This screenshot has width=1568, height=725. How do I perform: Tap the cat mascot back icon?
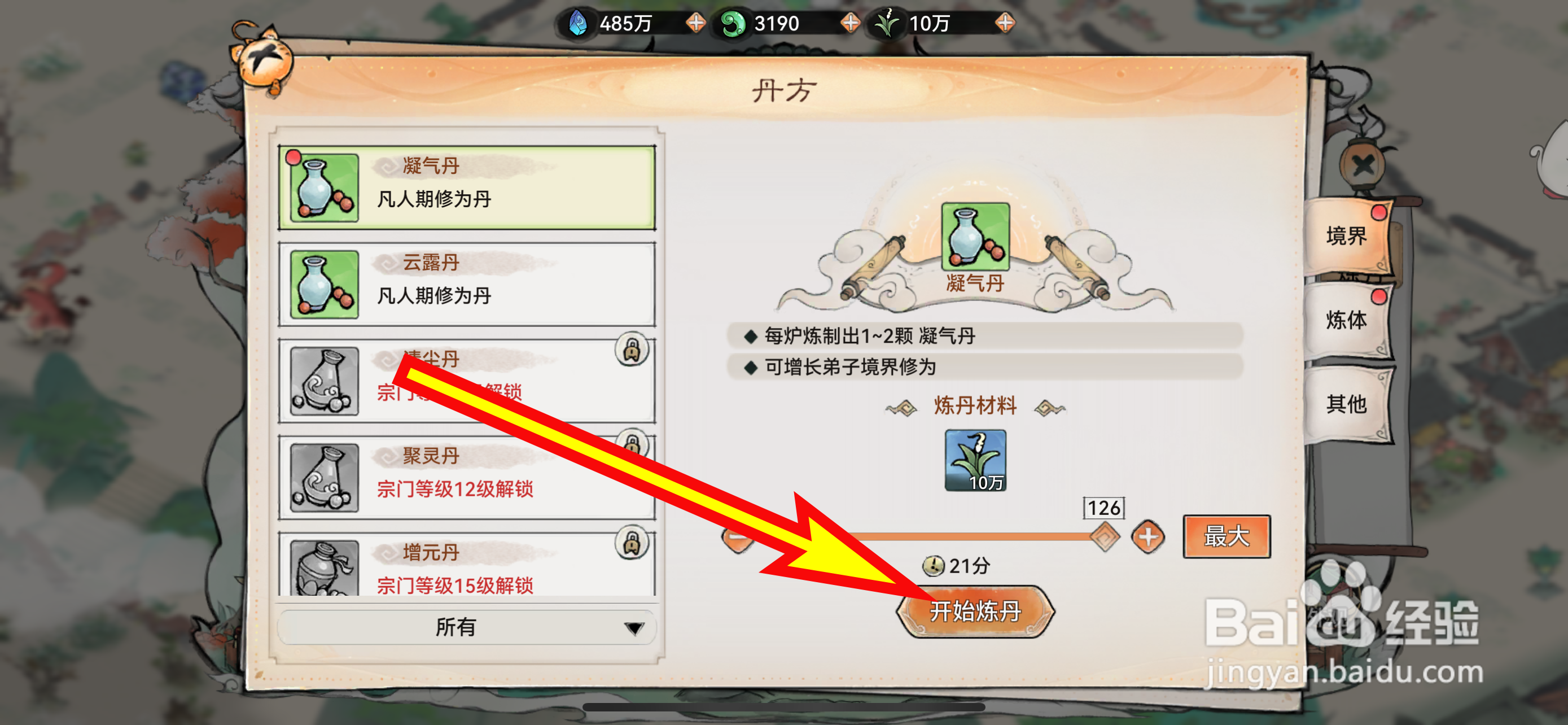263,60
